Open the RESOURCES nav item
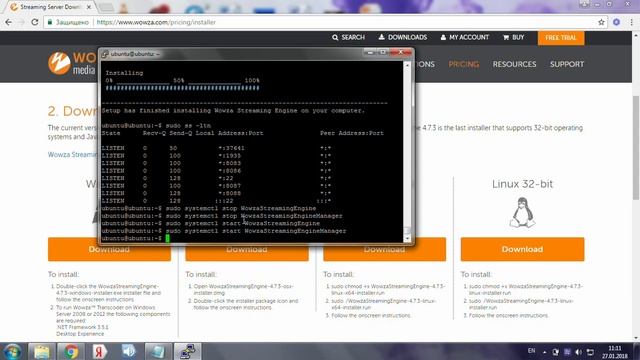The width and height of the screenshot is (640, 360). [514, 64]
